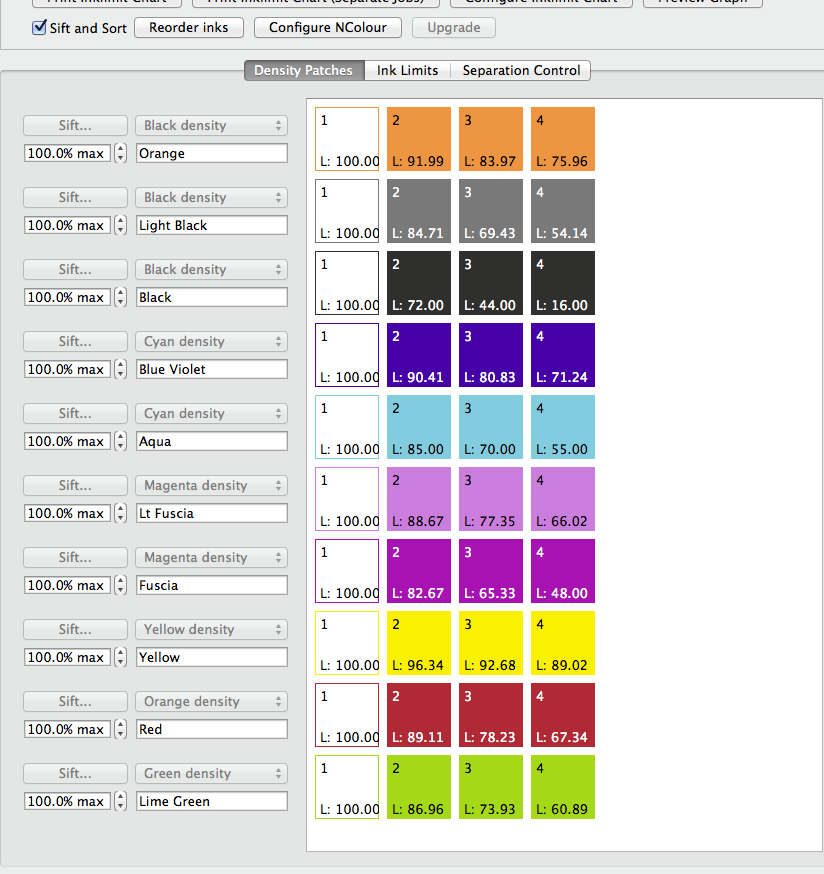824x874 pixels.
Task: Click max percent field above Lime Green row's, for Fuscia
Action: [x=67, y=585]
